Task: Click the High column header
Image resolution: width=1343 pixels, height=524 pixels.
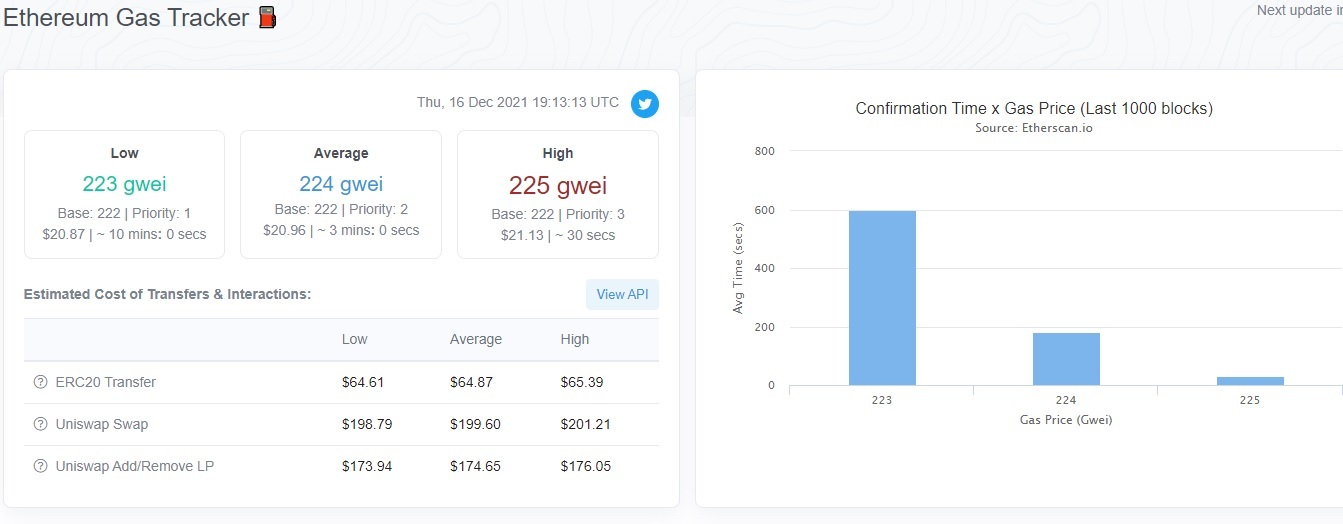Action: point(575,339)
